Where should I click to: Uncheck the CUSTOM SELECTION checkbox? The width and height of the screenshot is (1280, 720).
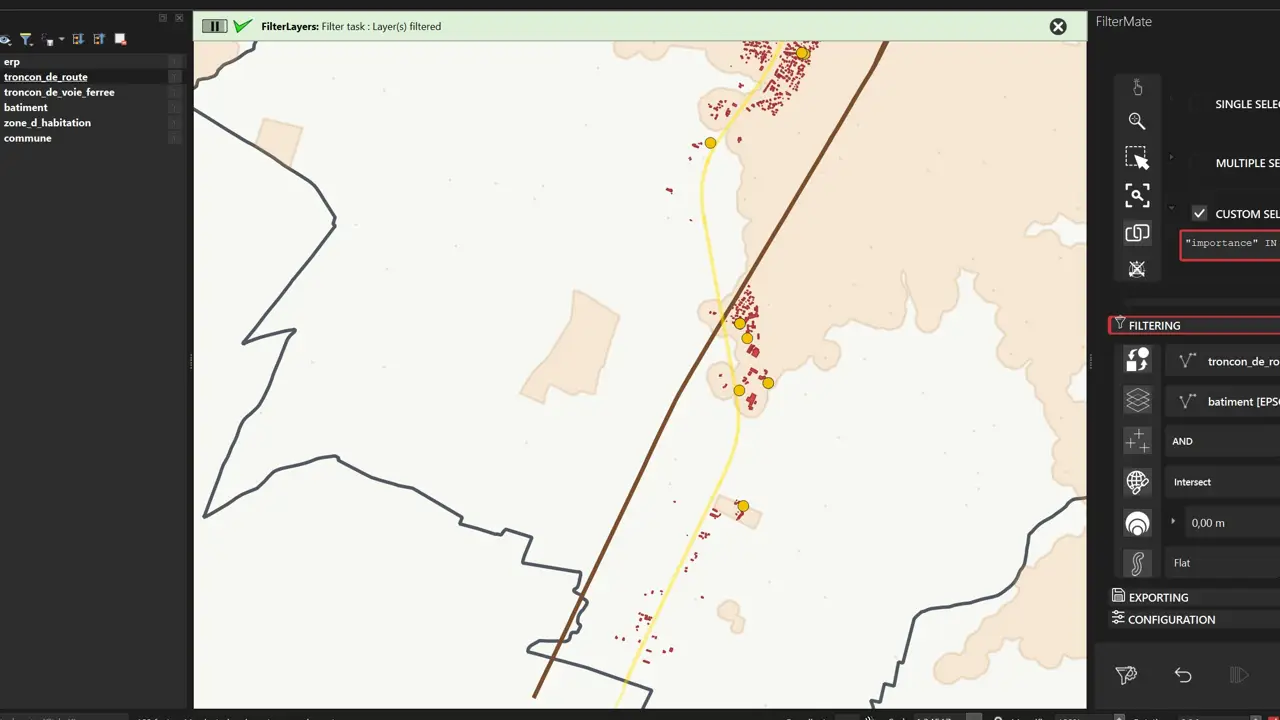point(1200,213)
